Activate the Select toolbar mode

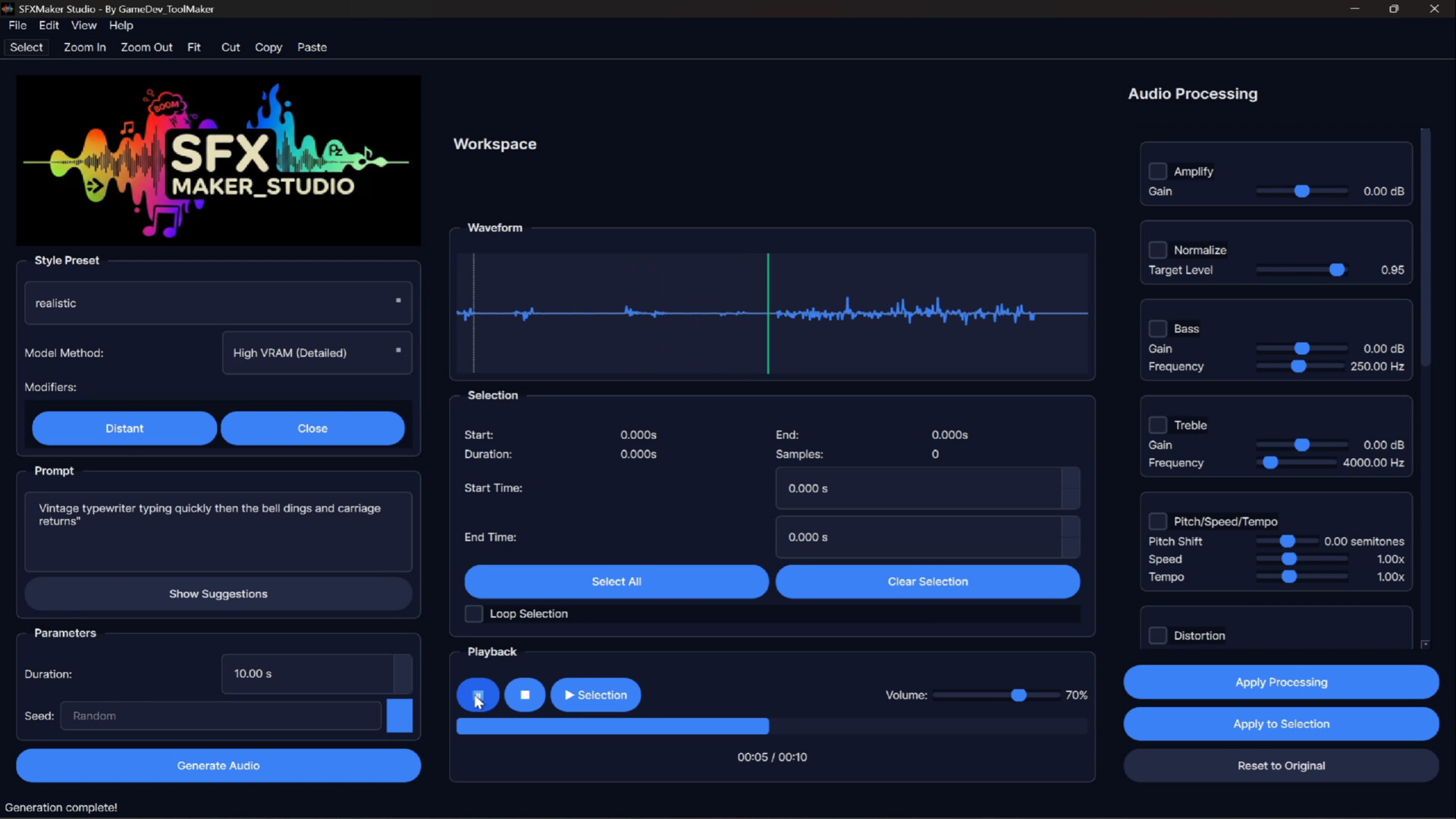(26, 47)
